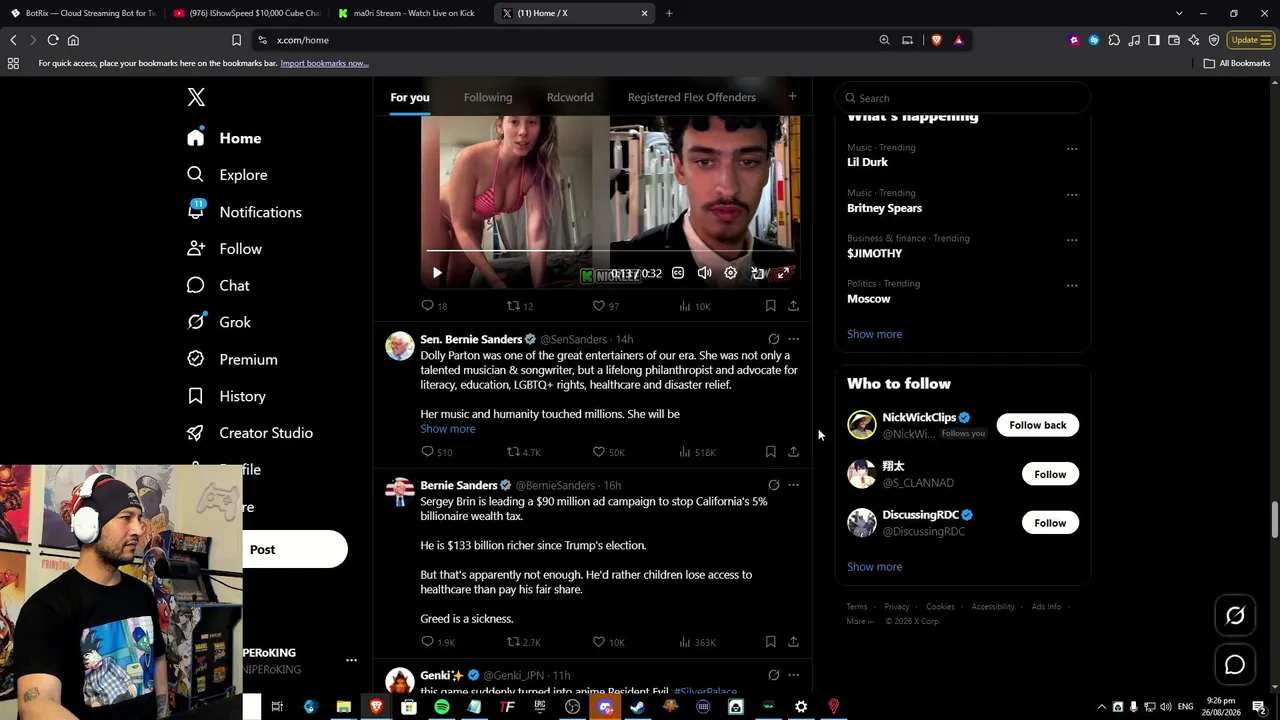This screenshot has width=1280, height=720.
Task: Switch to the ma0ri Stream Kick tab
Action: 408,13
